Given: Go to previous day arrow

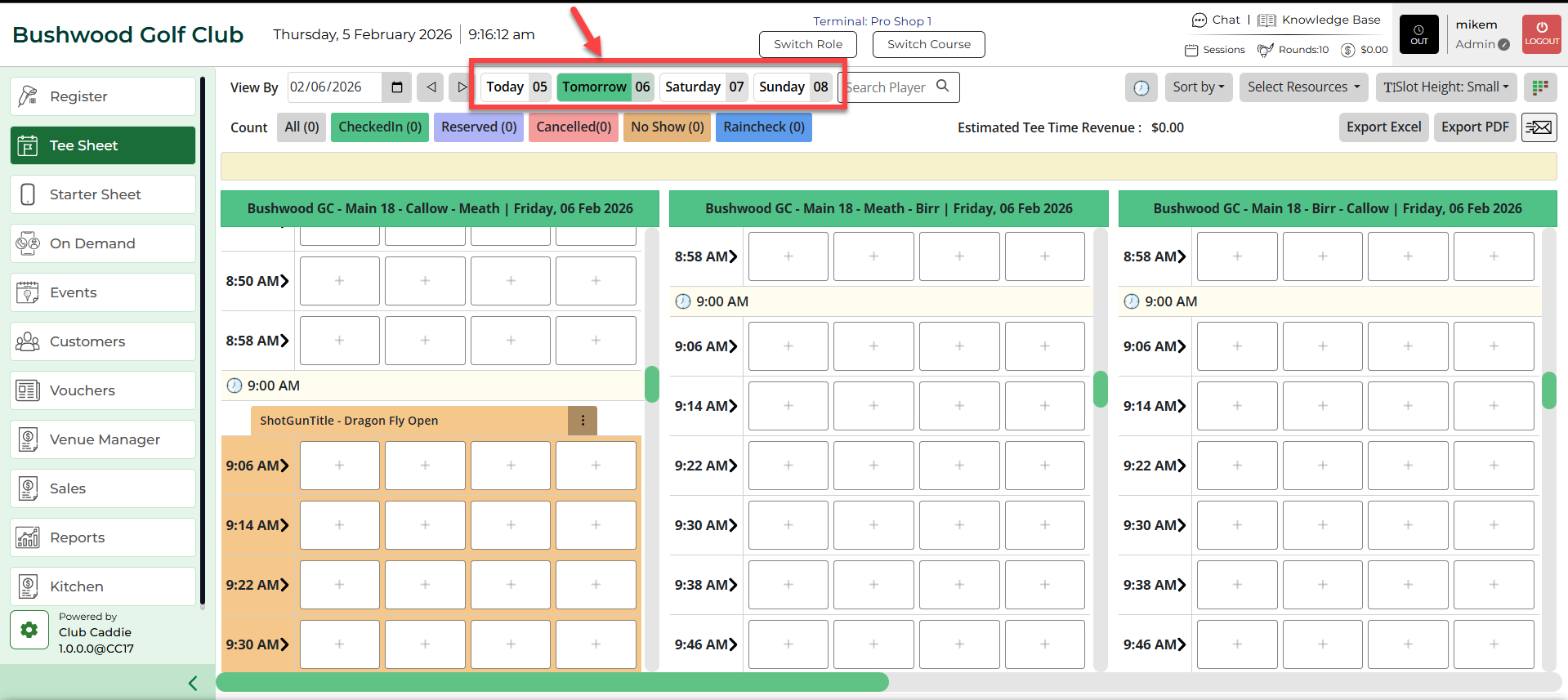Looking at the screenshot, I should (431, 87).
